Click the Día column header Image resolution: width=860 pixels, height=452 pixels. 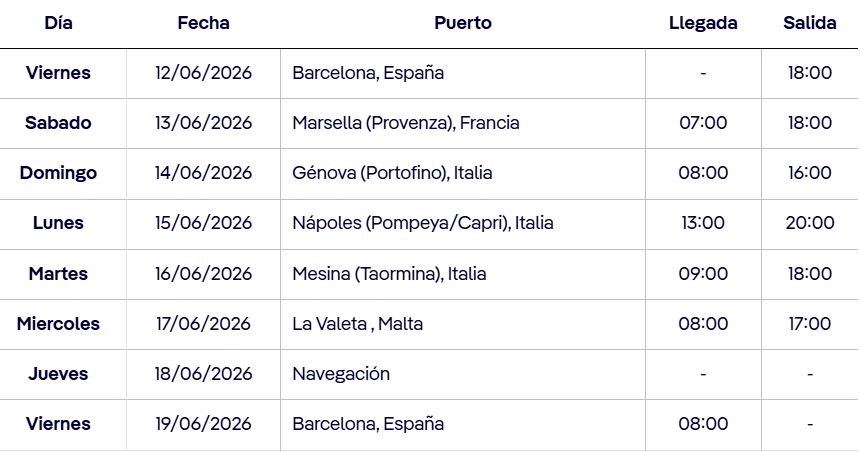pyautogui.click(x=58, y=23)
